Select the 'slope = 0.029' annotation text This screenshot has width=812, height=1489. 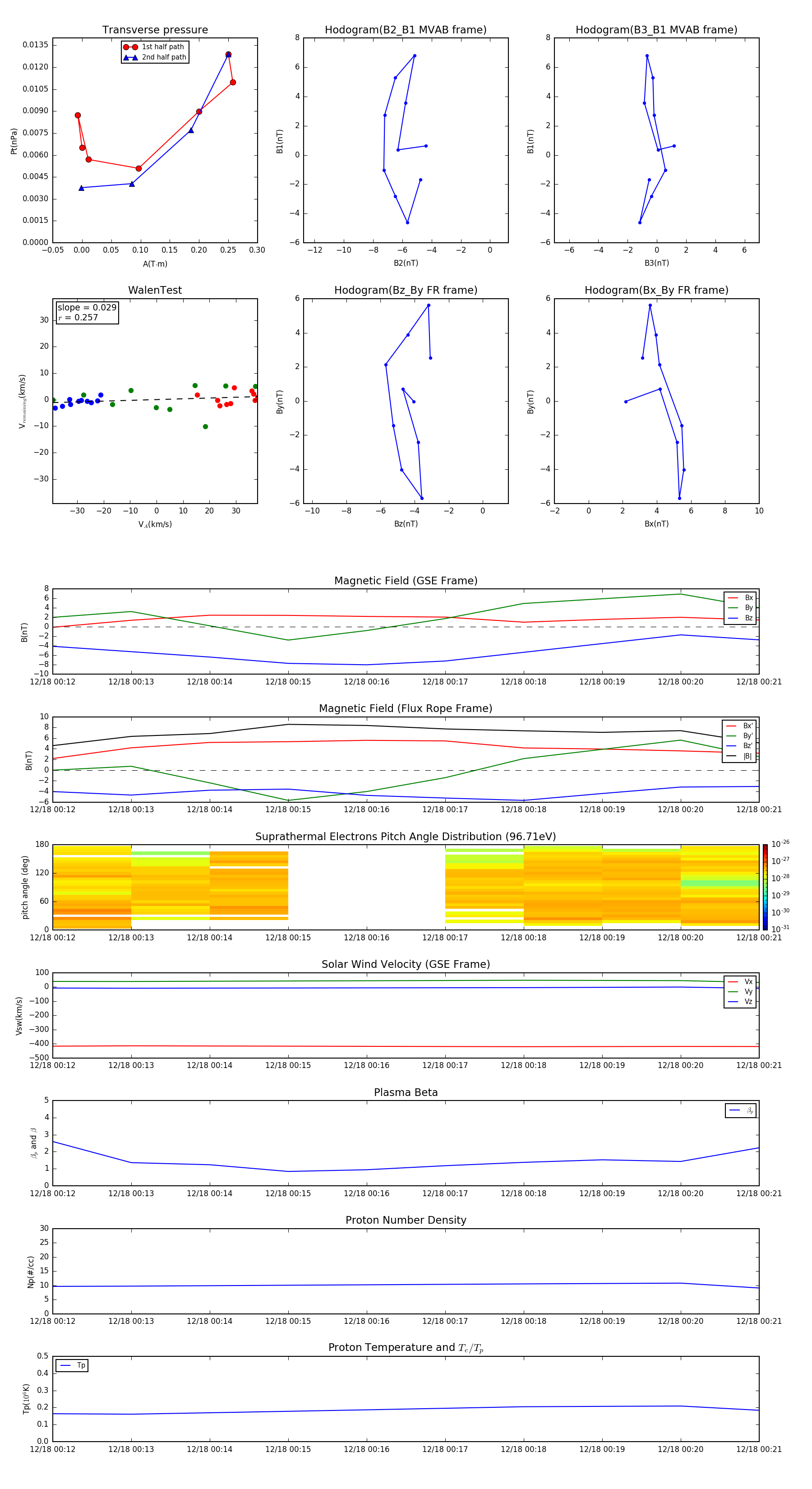click(87, 308)
